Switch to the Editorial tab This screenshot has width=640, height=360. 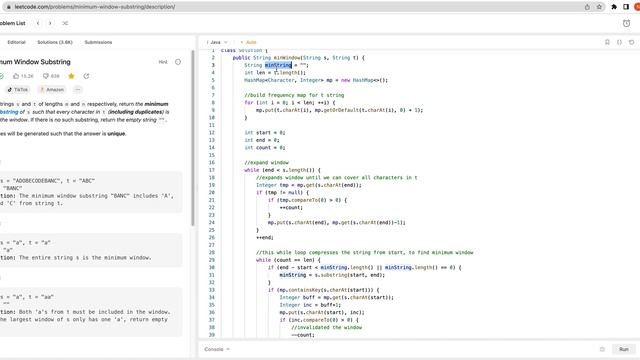[x=16, y=42]
